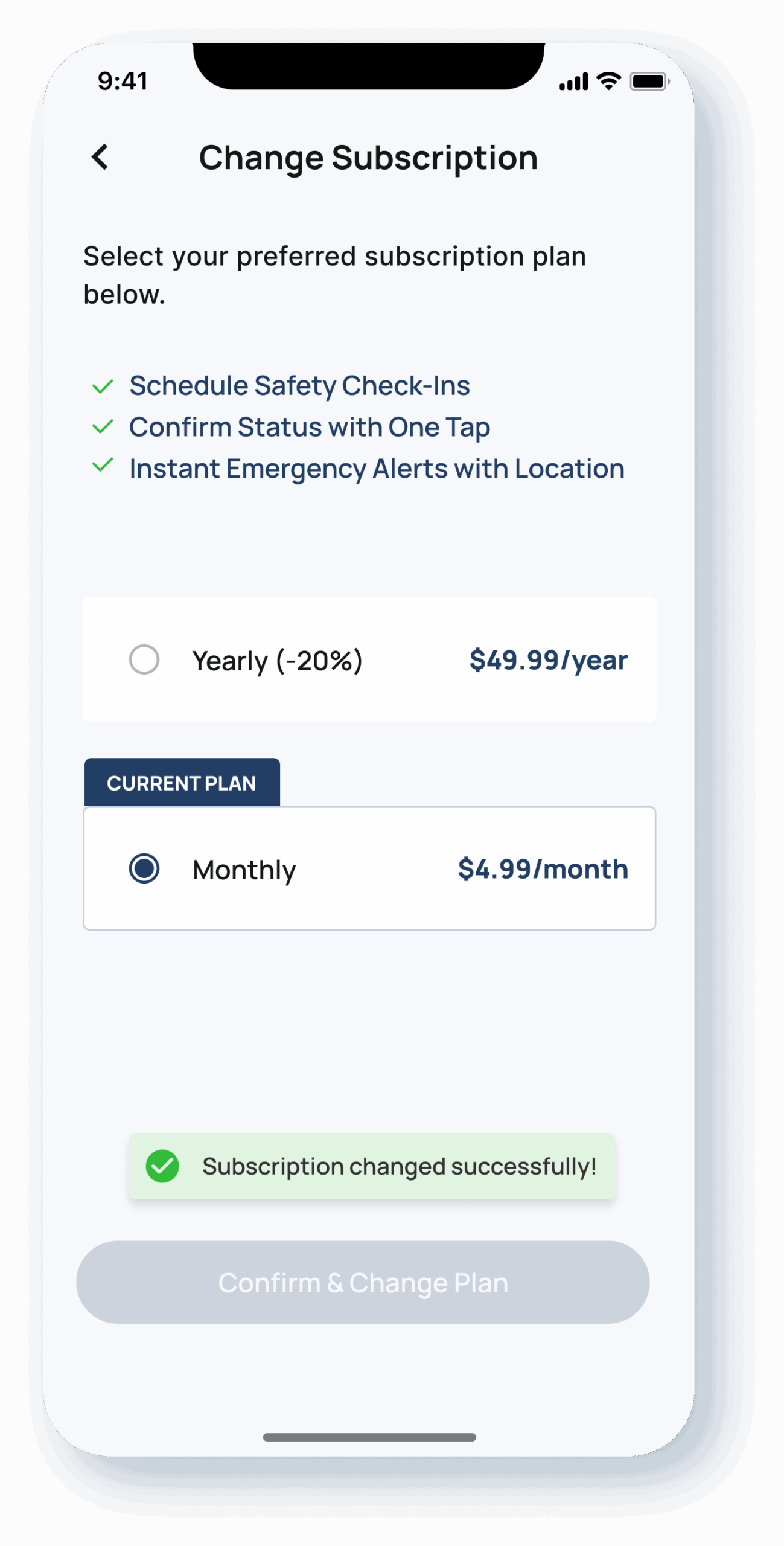Click the 9:41 clock in status bar
The image size is (784, 1546).
click(123, 81)
